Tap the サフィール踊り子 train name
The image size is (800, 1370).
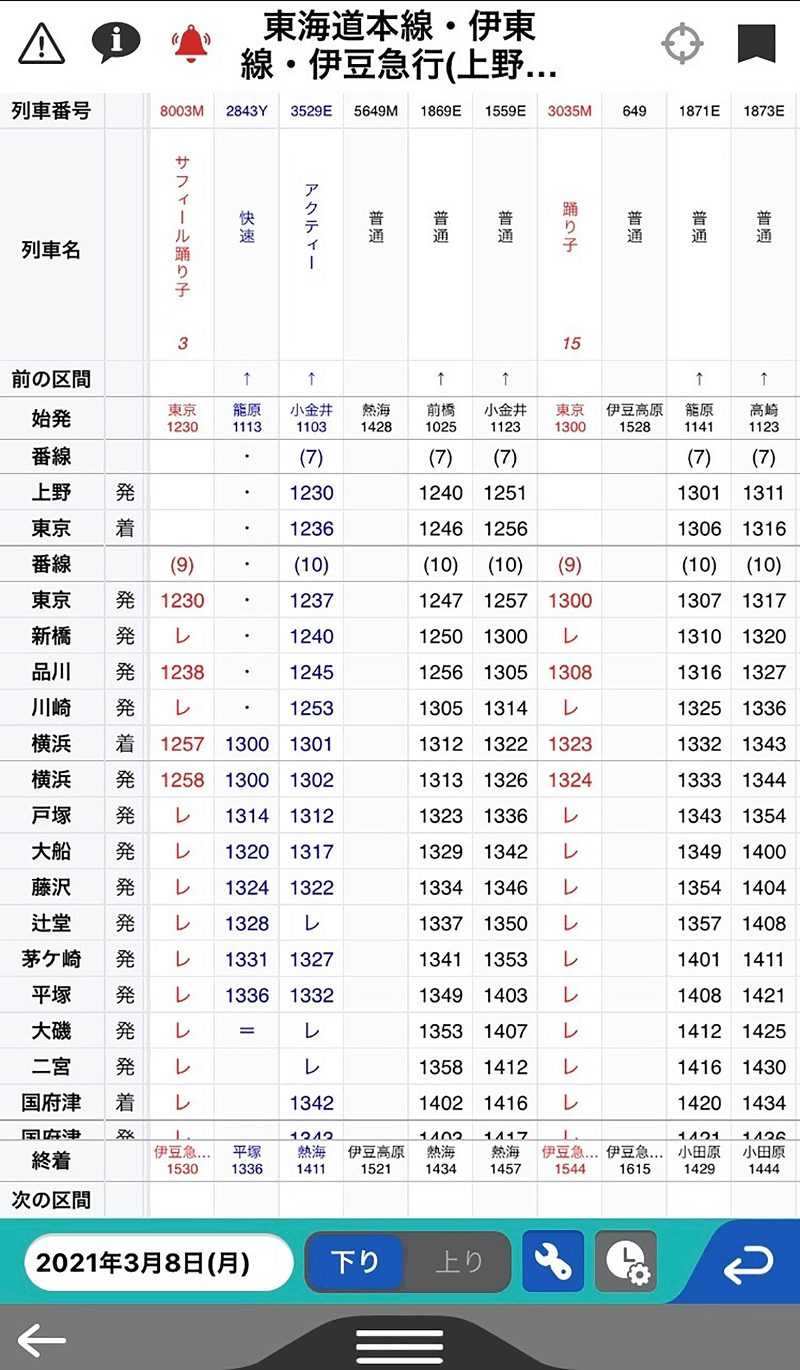coord(182,227)
